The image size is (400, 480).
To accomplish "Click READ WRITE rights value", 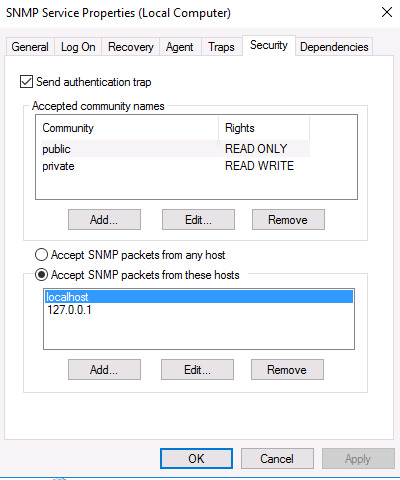I will 259,166.
